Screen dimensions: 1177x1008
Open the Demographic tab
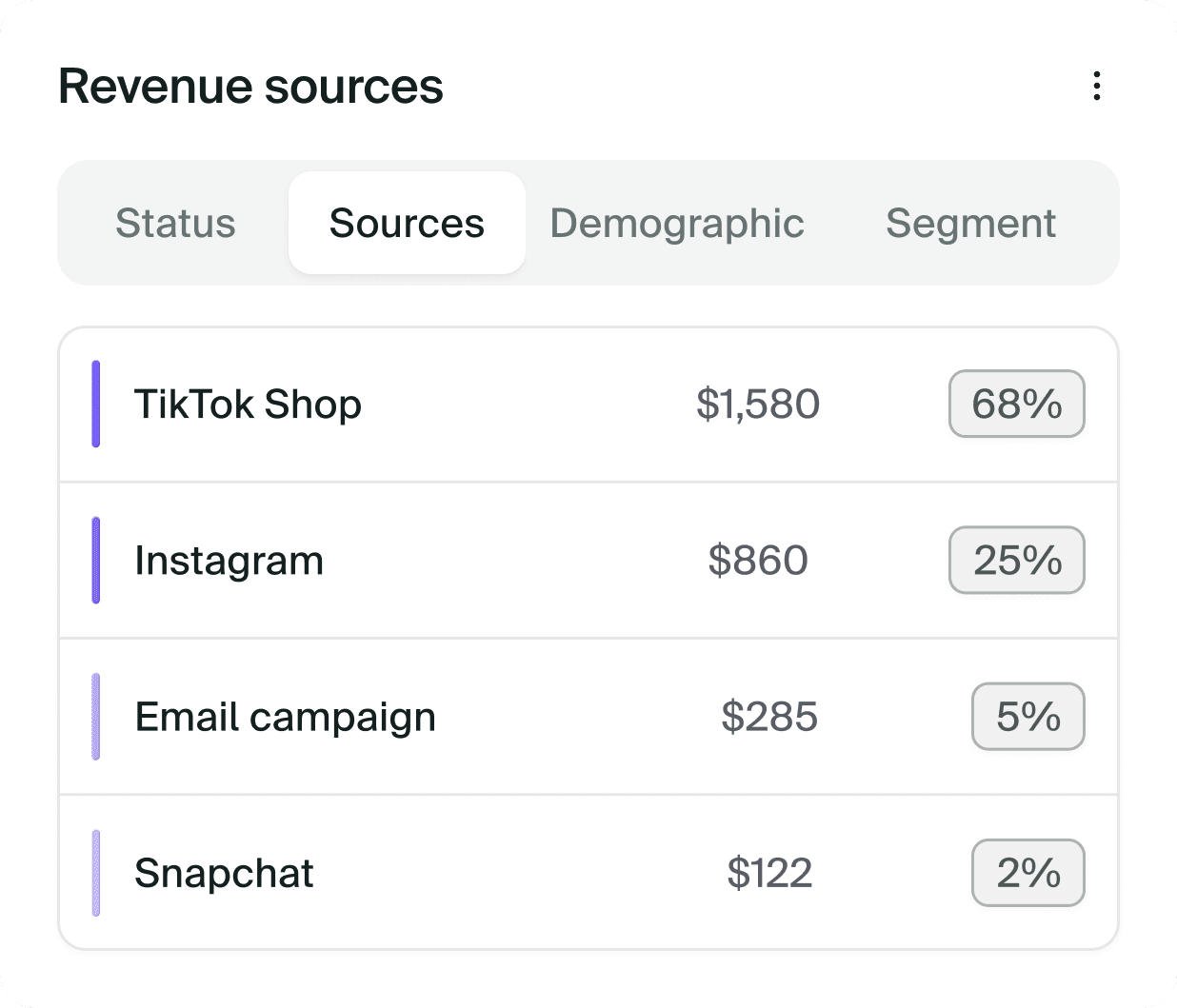point(677,224)
